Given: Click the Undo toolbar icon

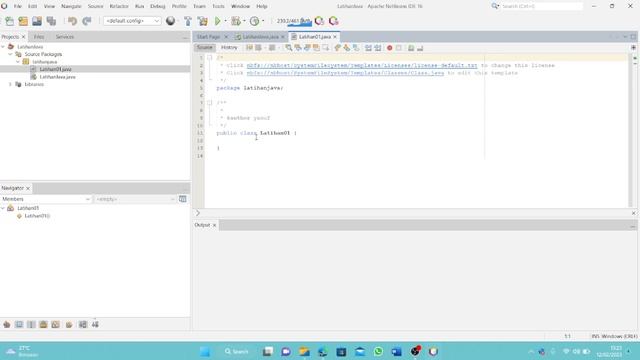Looking at the screenshot, I should pos(73,21).
